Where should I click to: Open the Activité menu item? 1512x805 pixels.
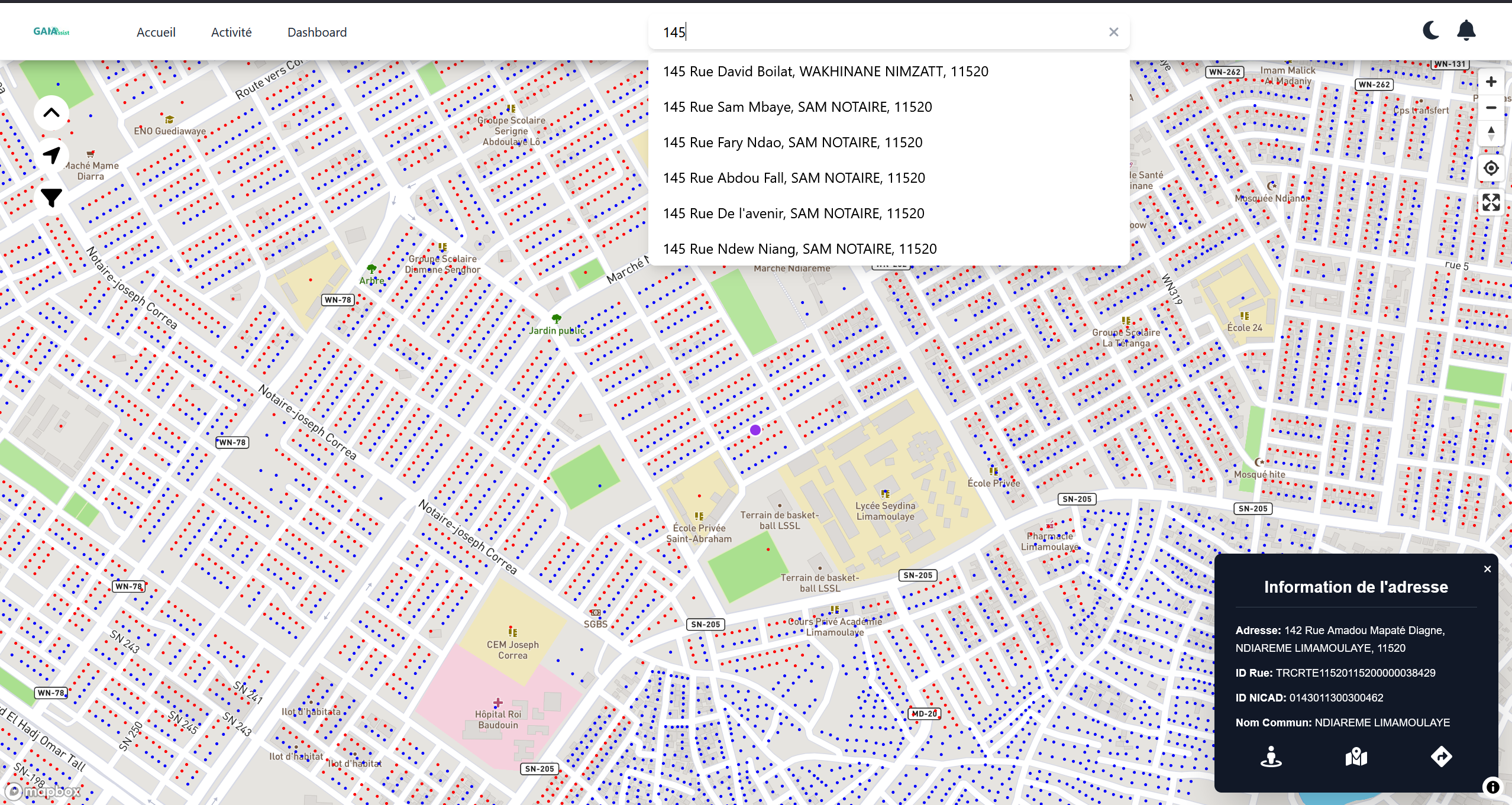231,32
